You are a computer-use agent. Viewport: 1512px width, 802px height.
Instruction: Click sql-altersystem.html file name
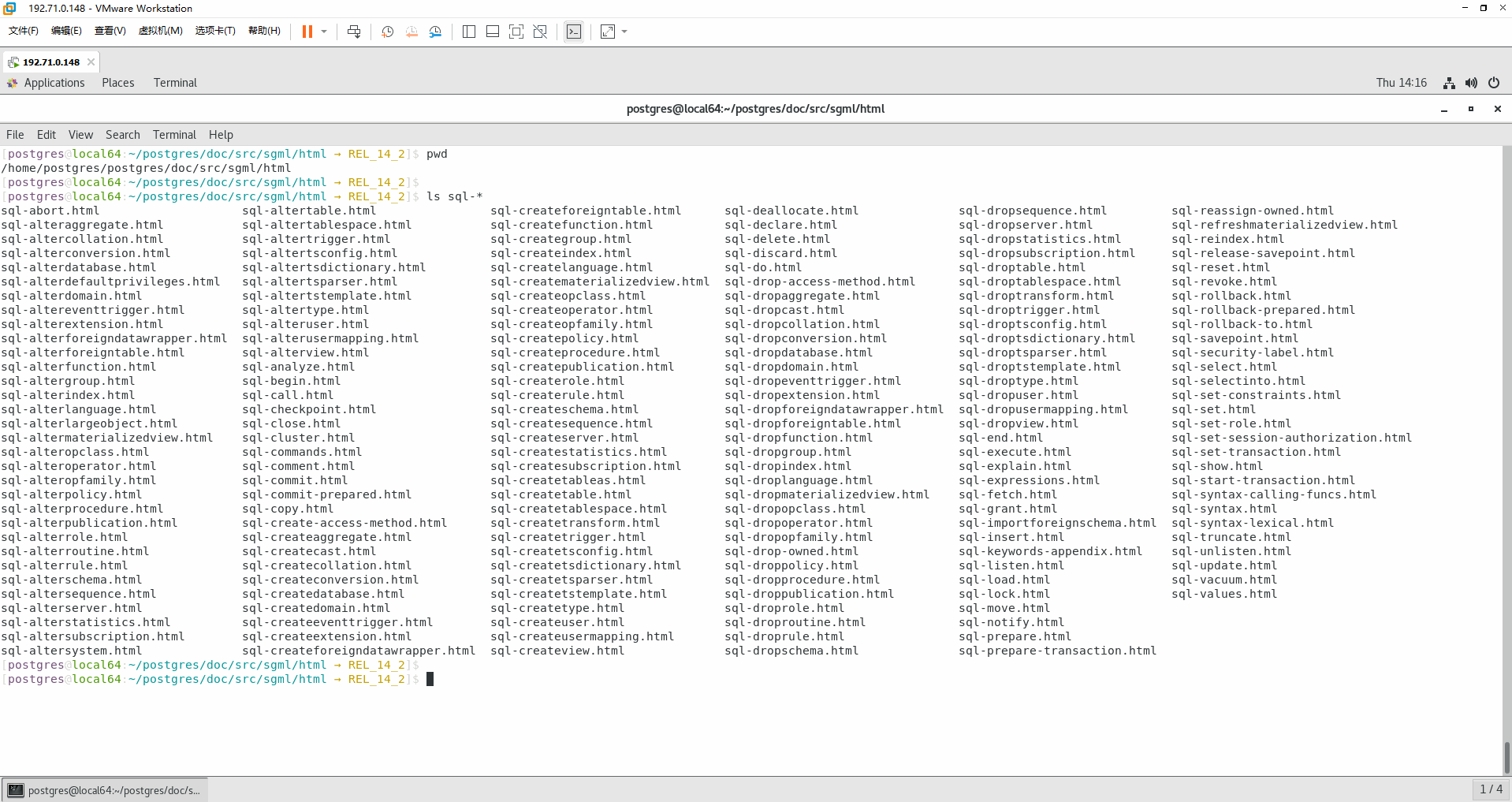point(72,651)
